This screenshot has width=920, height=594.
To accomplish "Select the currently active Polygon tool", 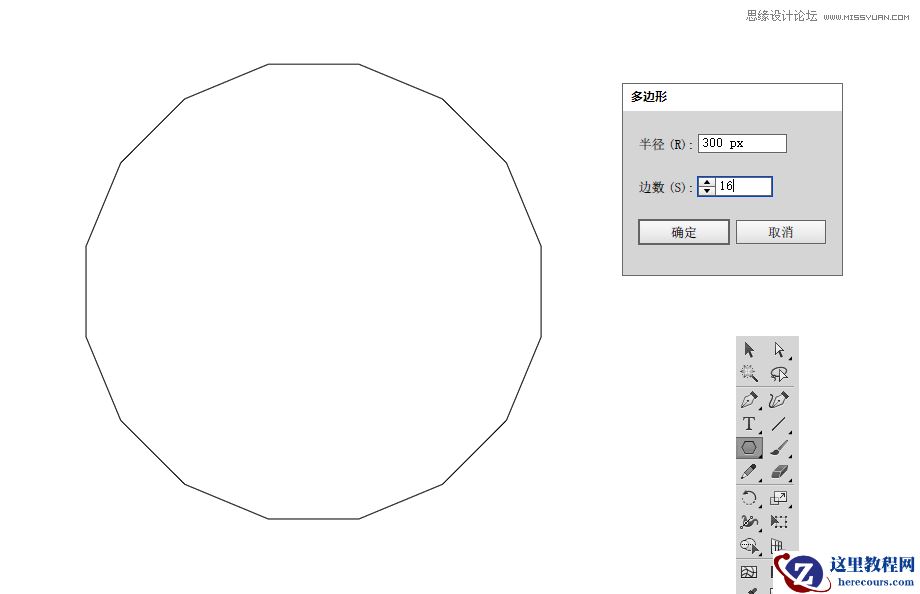I will pyautogui.click(x=748, y=447).
